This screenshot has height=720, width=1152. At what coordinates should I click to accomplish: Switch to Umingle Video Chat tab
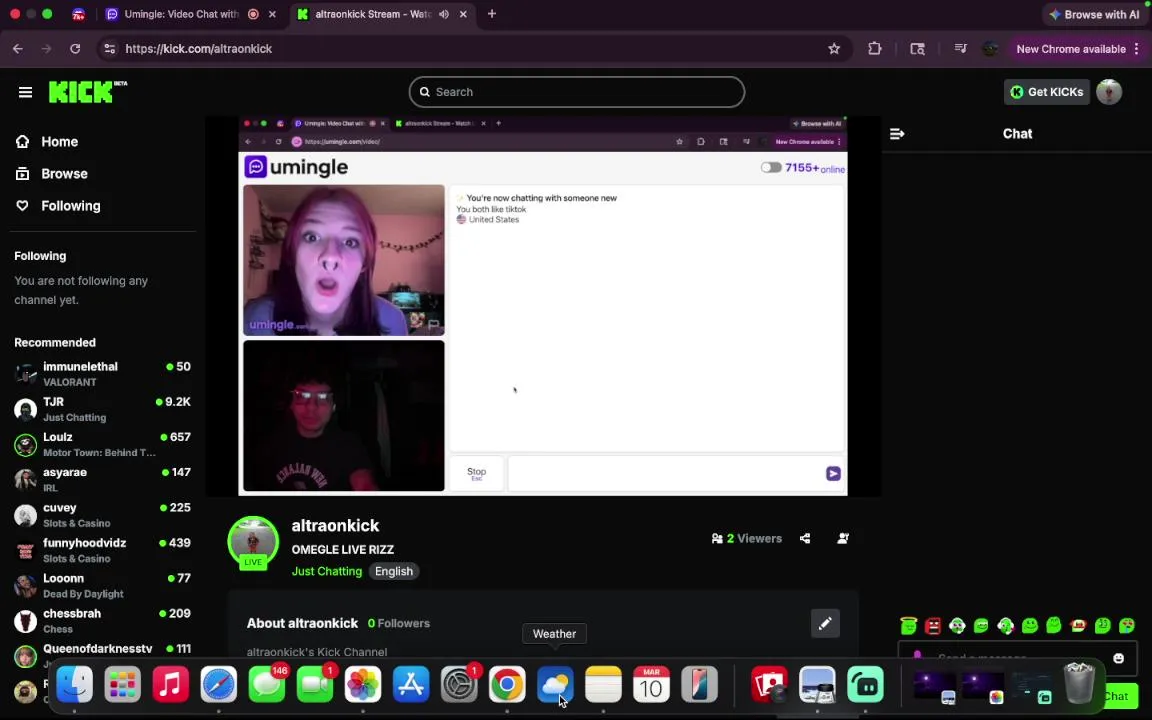[181, 14]
